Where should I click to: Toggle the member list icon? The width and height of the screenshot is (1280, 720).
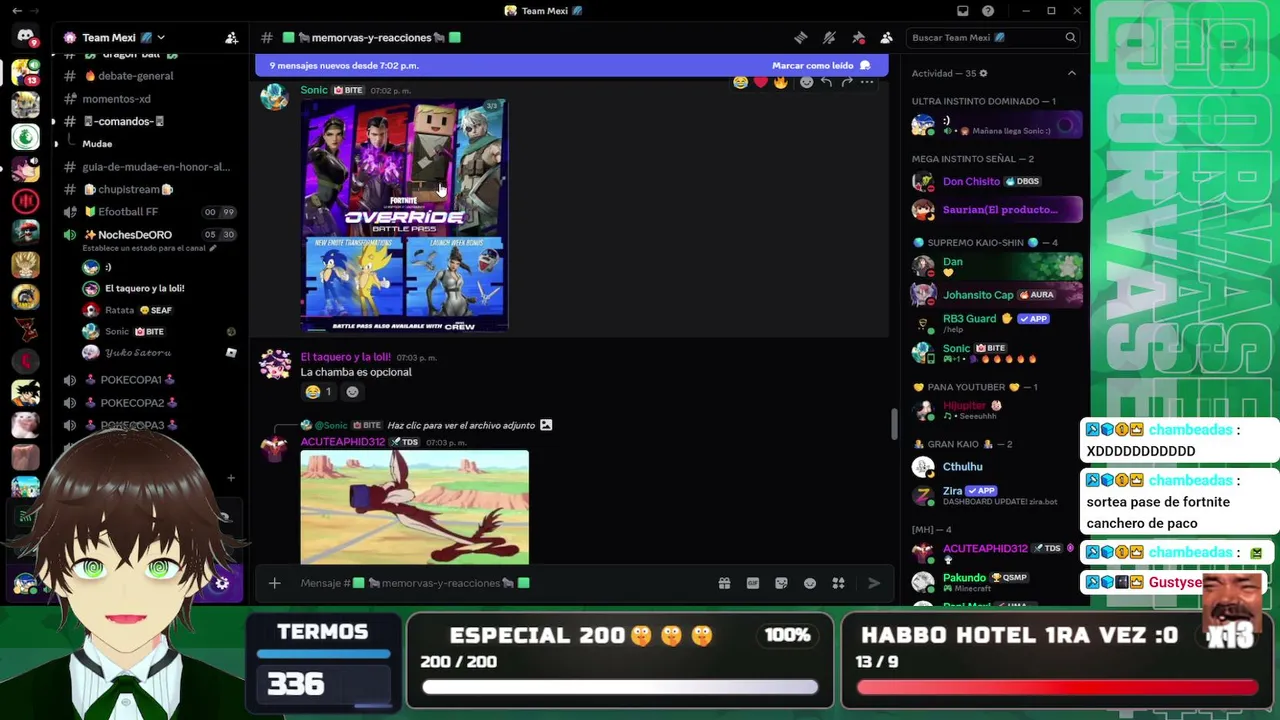click(x=886, y=38)
